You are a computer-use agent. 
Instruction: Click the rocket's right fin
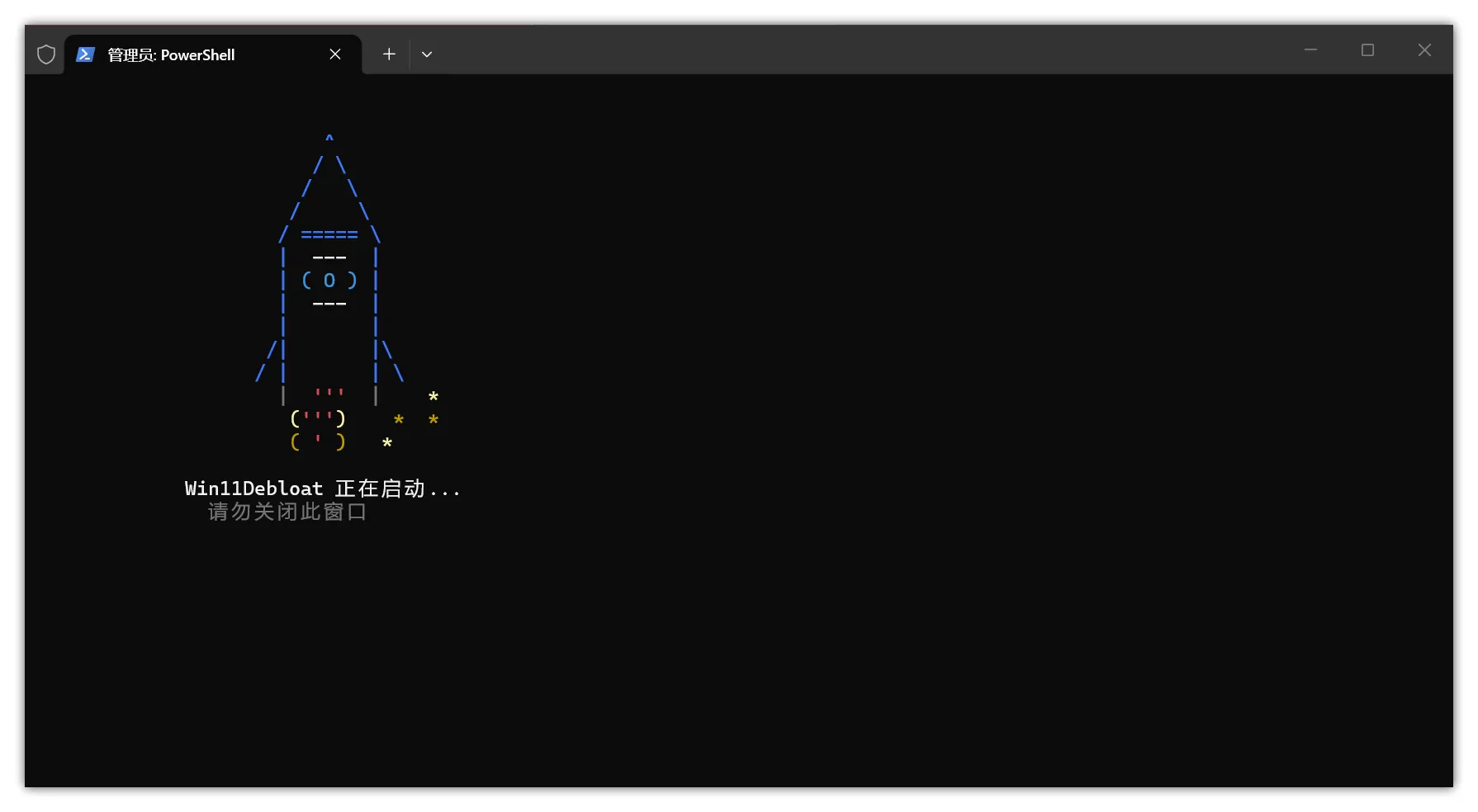(391, 361)
